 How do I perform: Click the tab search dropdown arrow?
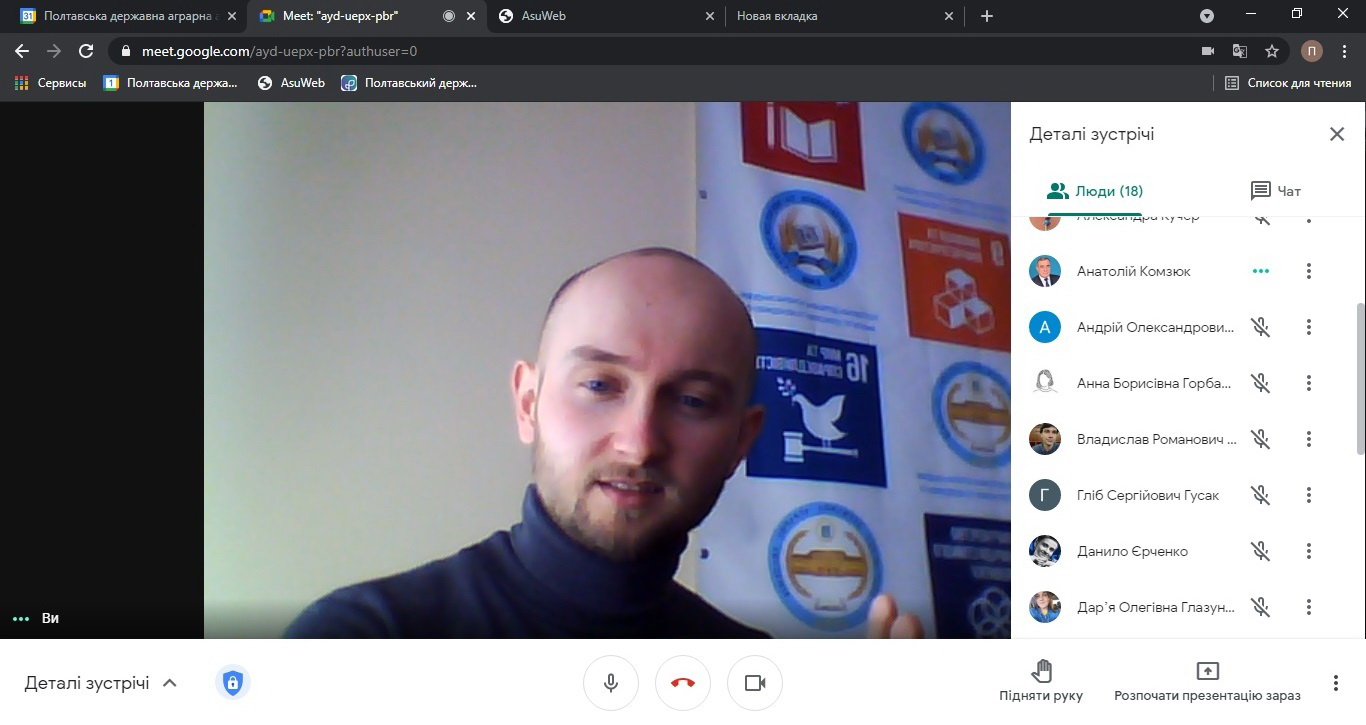(1207, 16)
